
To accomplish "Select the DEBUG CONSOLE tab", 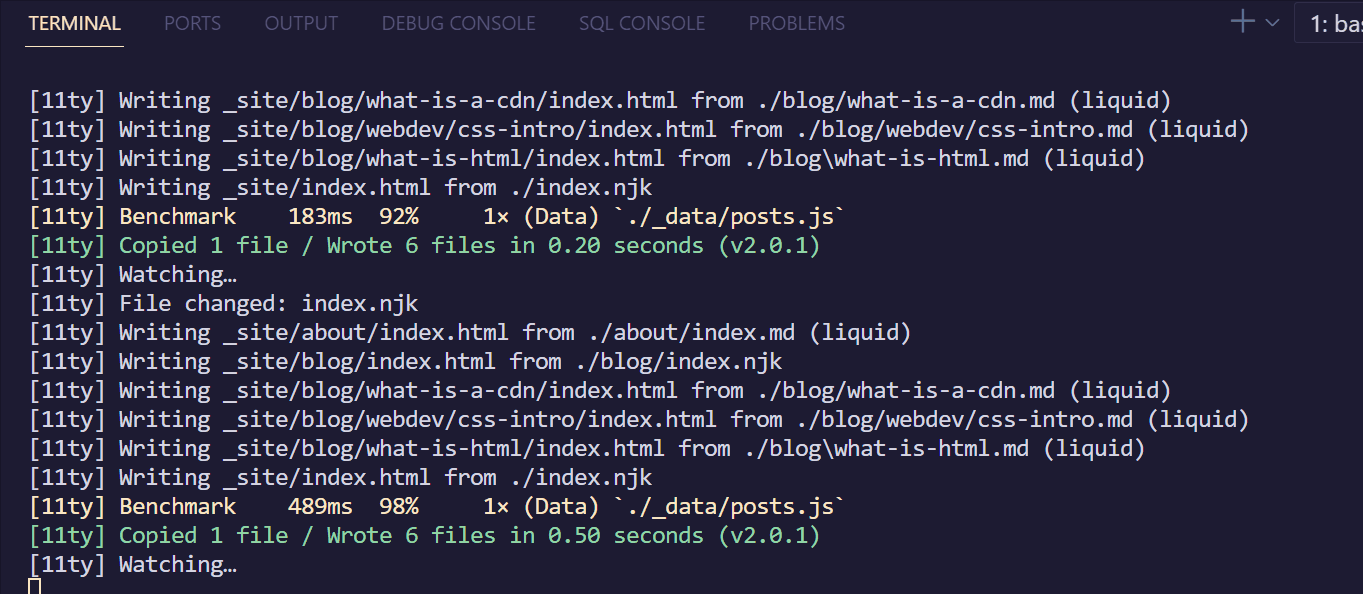I will [x=458, y=23].
